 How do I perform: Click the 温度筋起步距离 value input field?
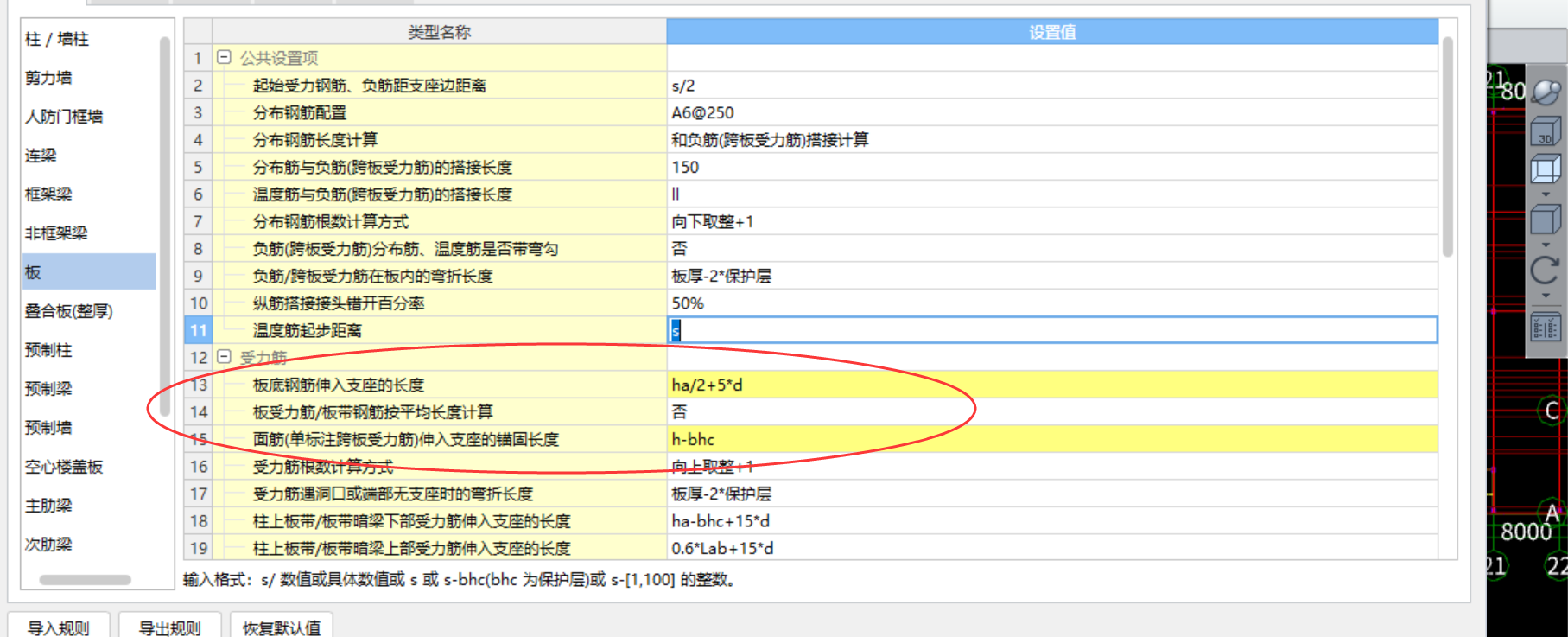[1053, 330]
